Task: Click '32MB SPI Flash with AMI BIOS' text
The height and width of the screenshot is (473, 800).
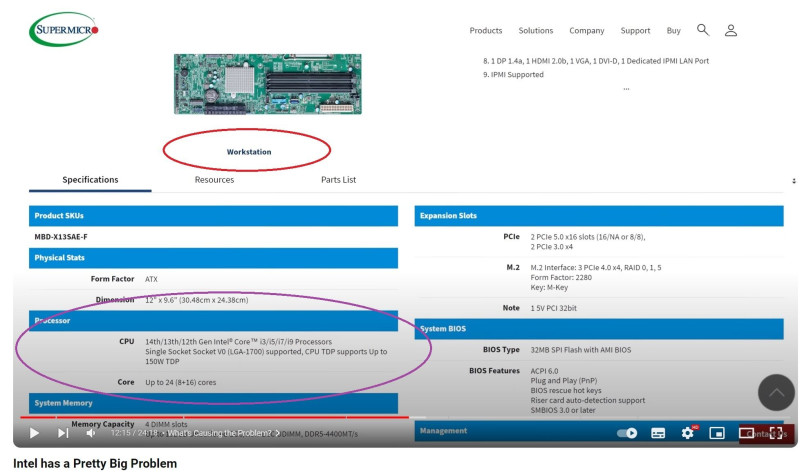Action: pos(581,350)
